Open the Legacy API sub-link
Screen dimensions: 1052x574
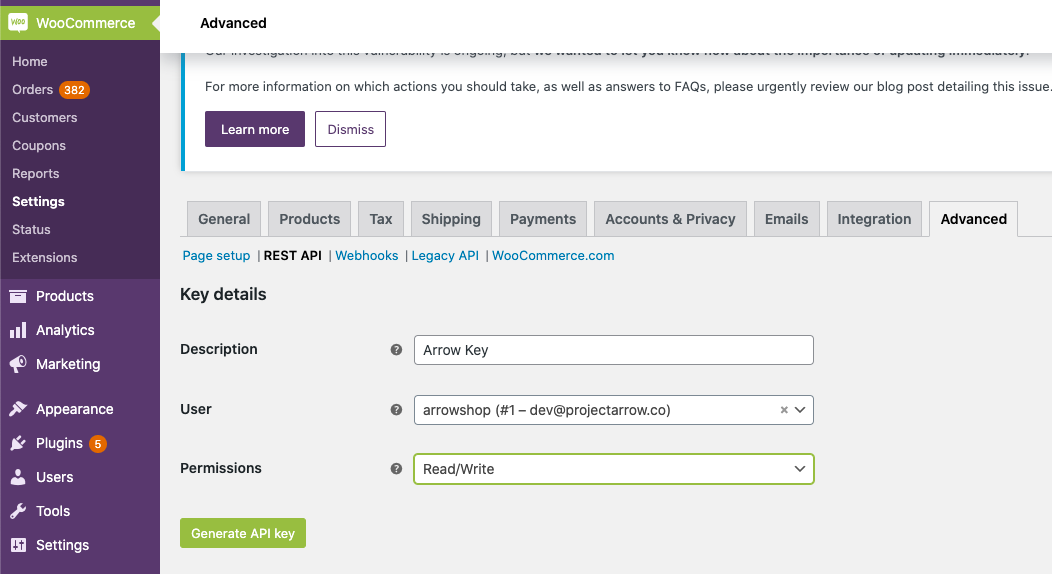click(445, 255)
